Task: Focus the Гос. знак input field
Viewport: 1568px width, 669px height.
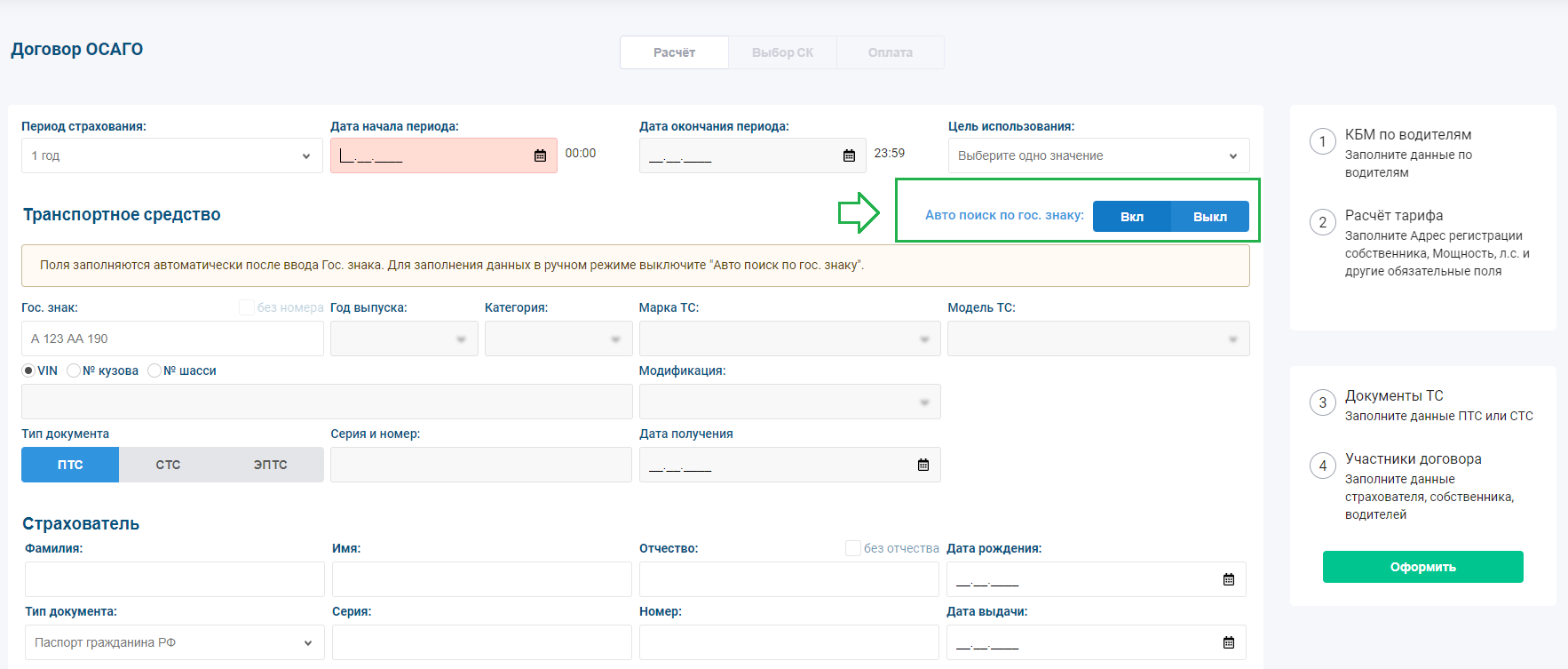Action: point(172,338)
